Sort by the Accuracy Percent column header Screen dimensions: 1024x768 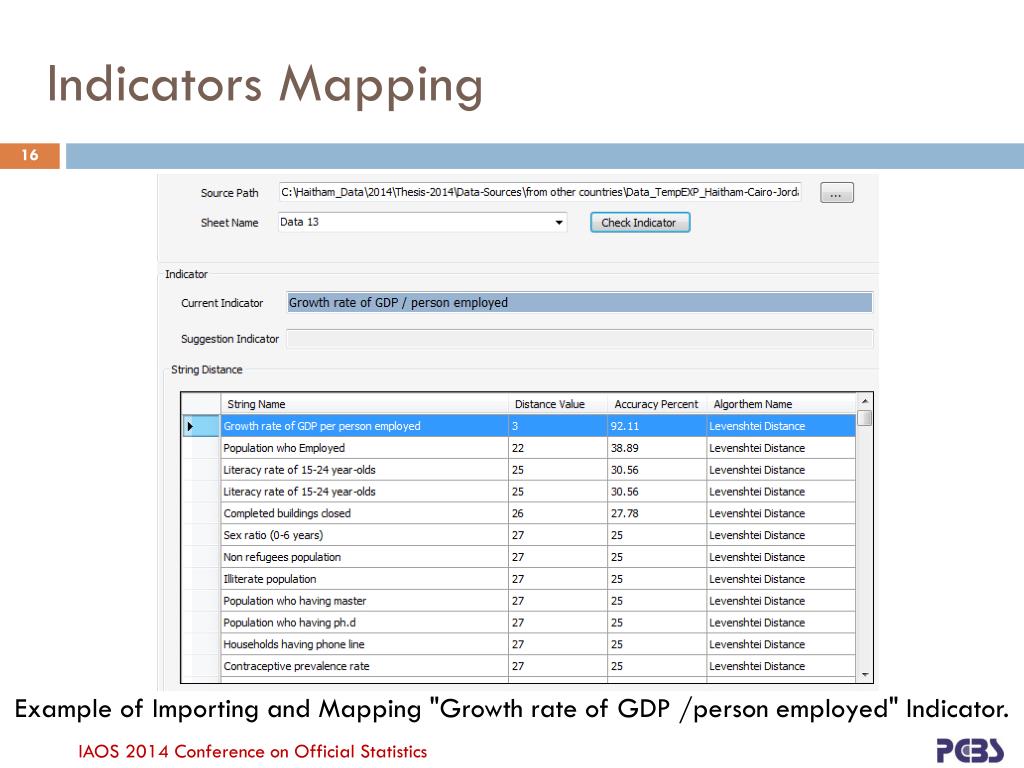(x=657, y=404)
